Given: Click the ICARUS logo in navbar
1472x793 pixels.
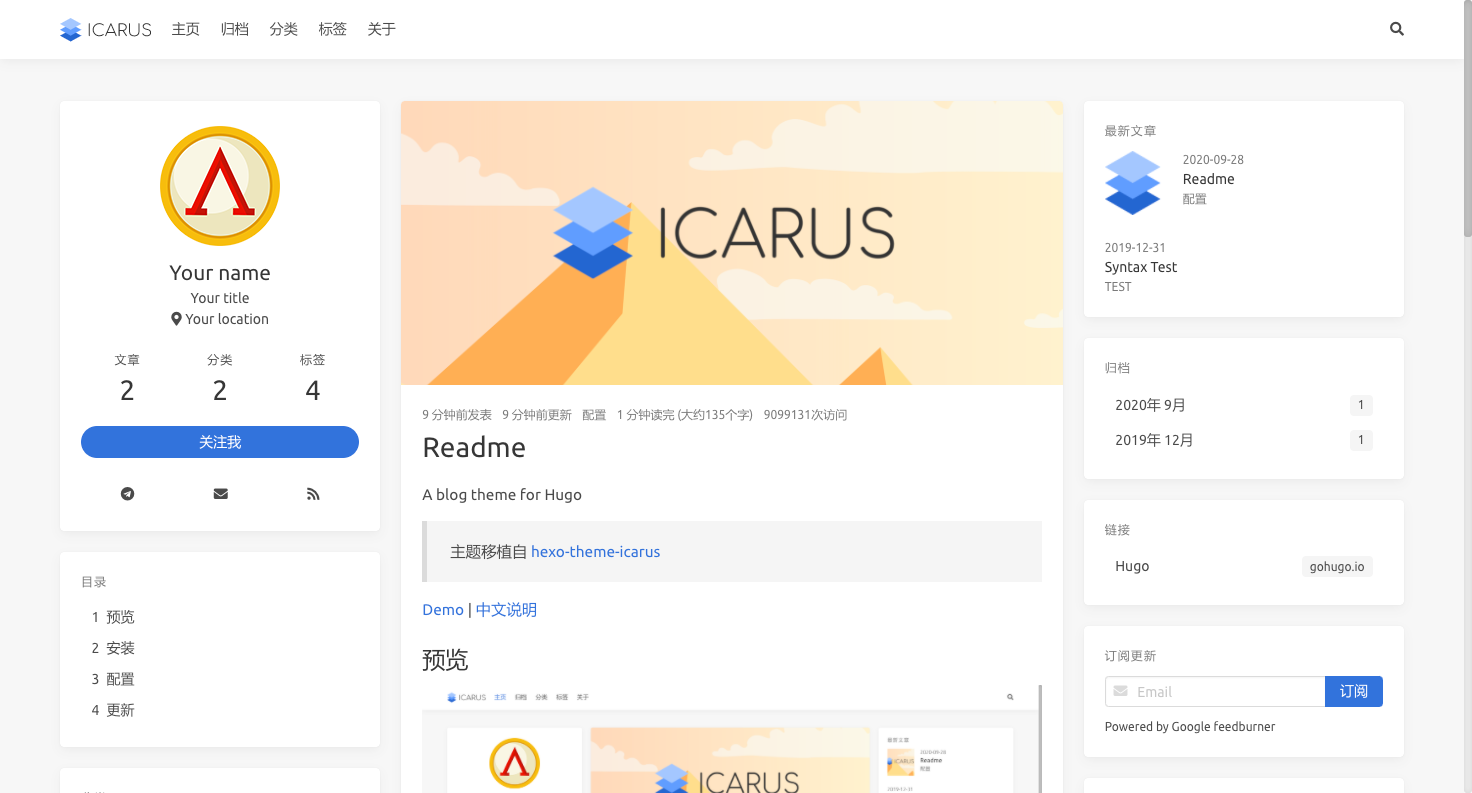Looking at the screenshot, I should (x=106, y=30).
